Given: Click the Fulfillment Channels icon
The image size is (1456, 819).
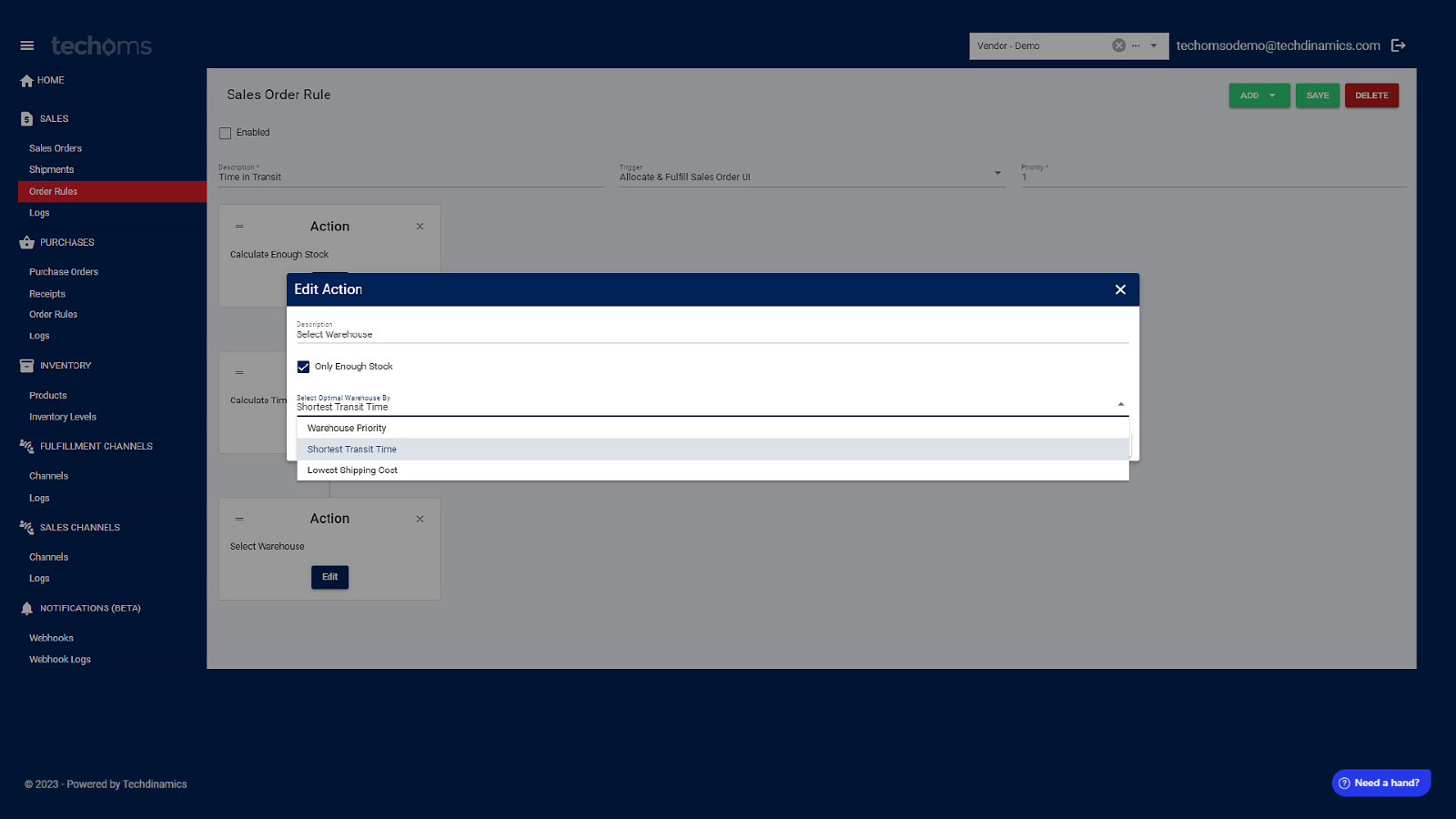Looking at the screenshot, I should tap(25, 446).
